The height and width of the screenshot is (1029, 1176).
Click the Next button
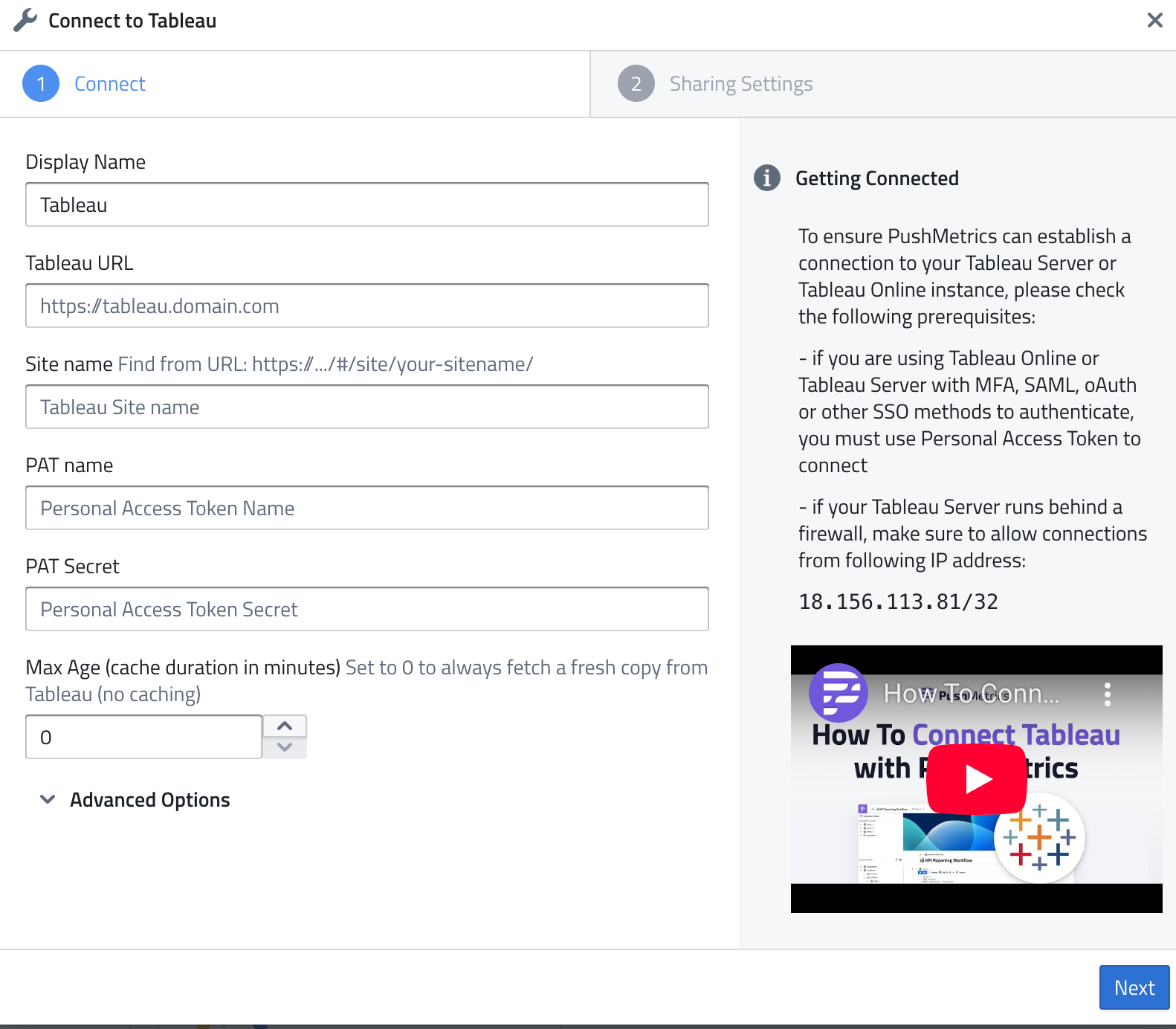click(x=1134, y=987)
